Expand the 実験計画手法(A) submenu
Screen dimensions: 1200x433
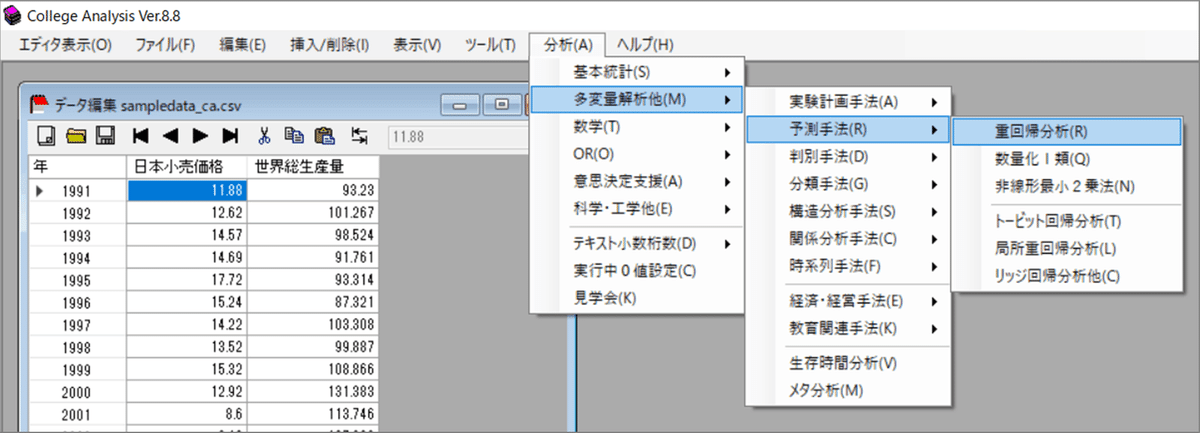pyautogui.click(x=848, y=102)
